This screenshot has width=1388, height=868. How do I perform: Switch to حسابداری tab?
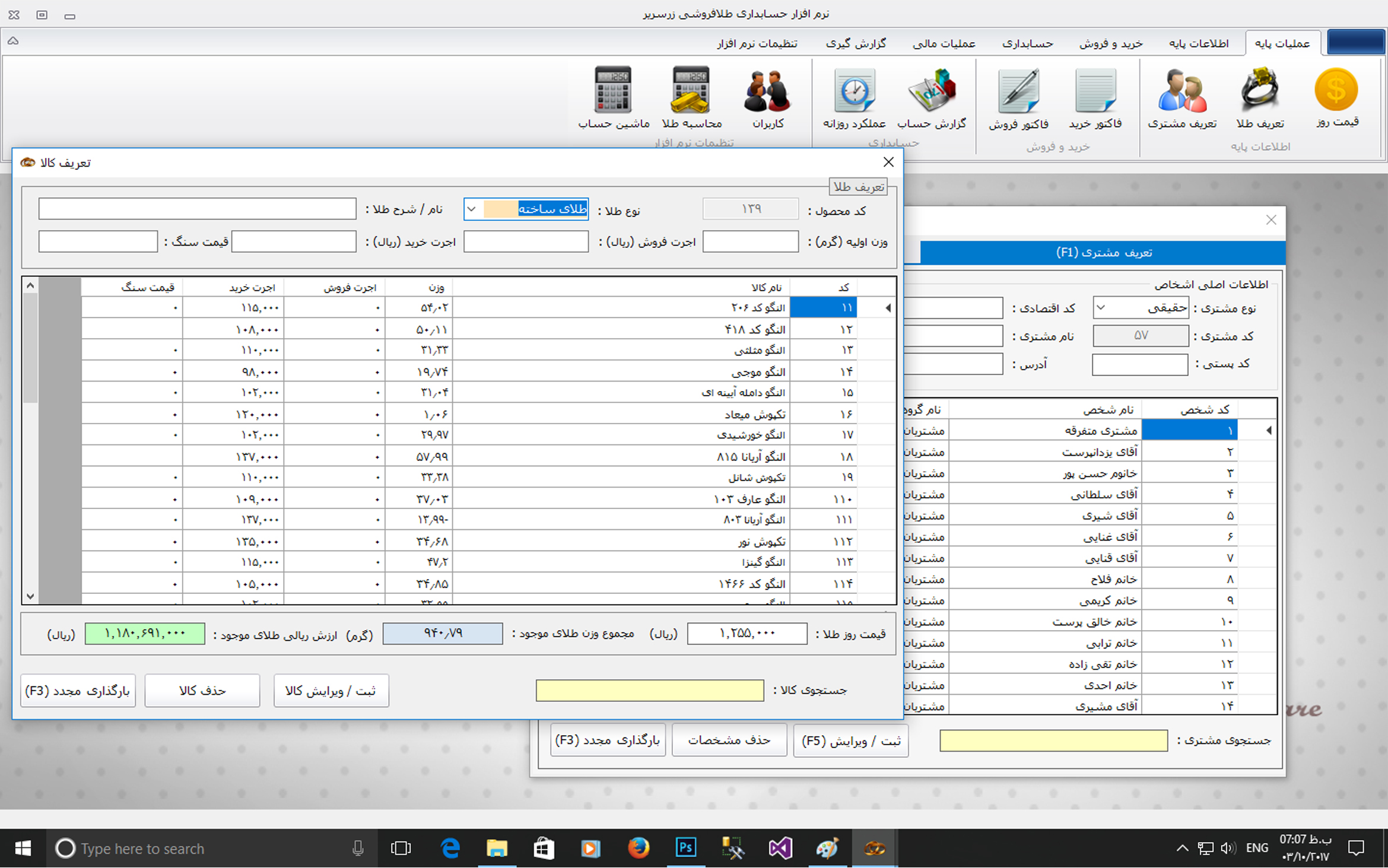click(1028, 43)
